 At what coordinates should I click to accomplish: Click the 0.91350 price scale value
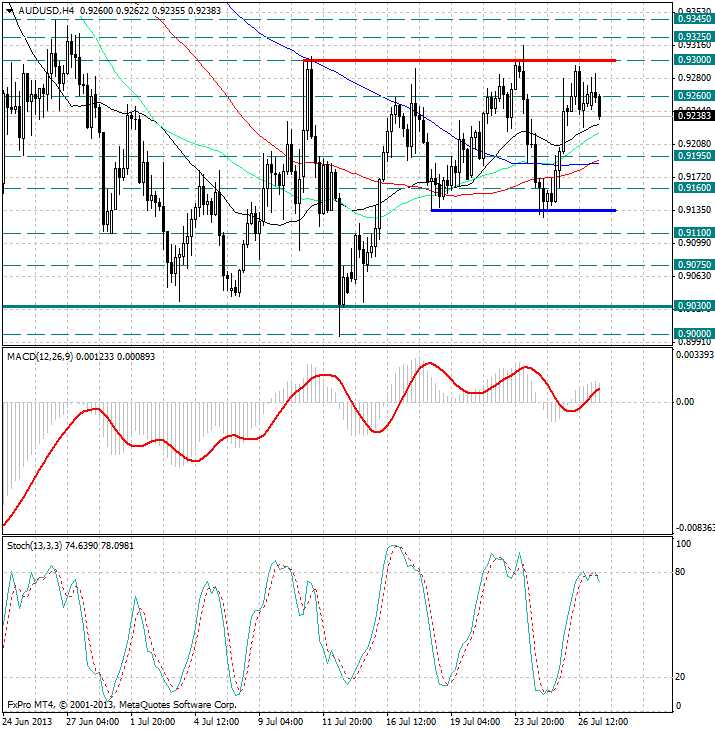tap(695, 210)
